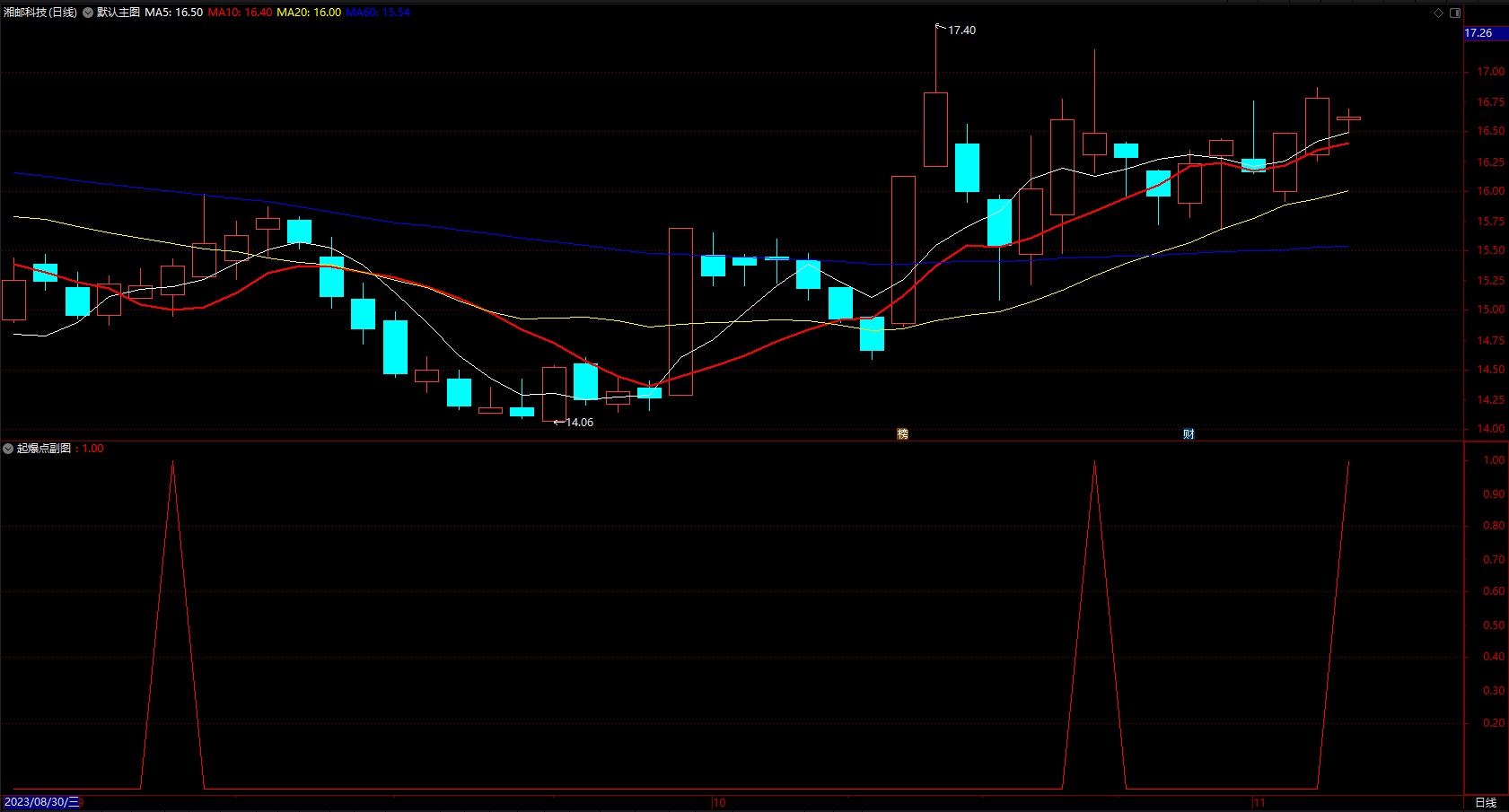Click the 15.00 price axis label
The height and width of the screenshot is (812, 1509).
point(1491,310)
